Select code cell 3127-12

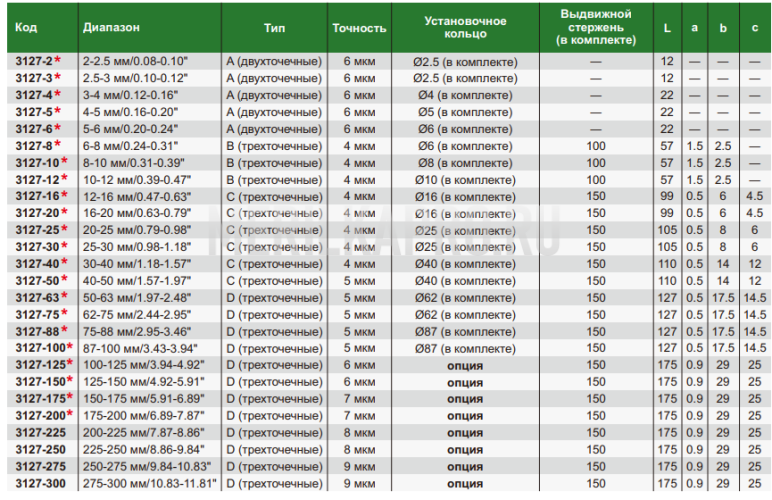[41, 180]
